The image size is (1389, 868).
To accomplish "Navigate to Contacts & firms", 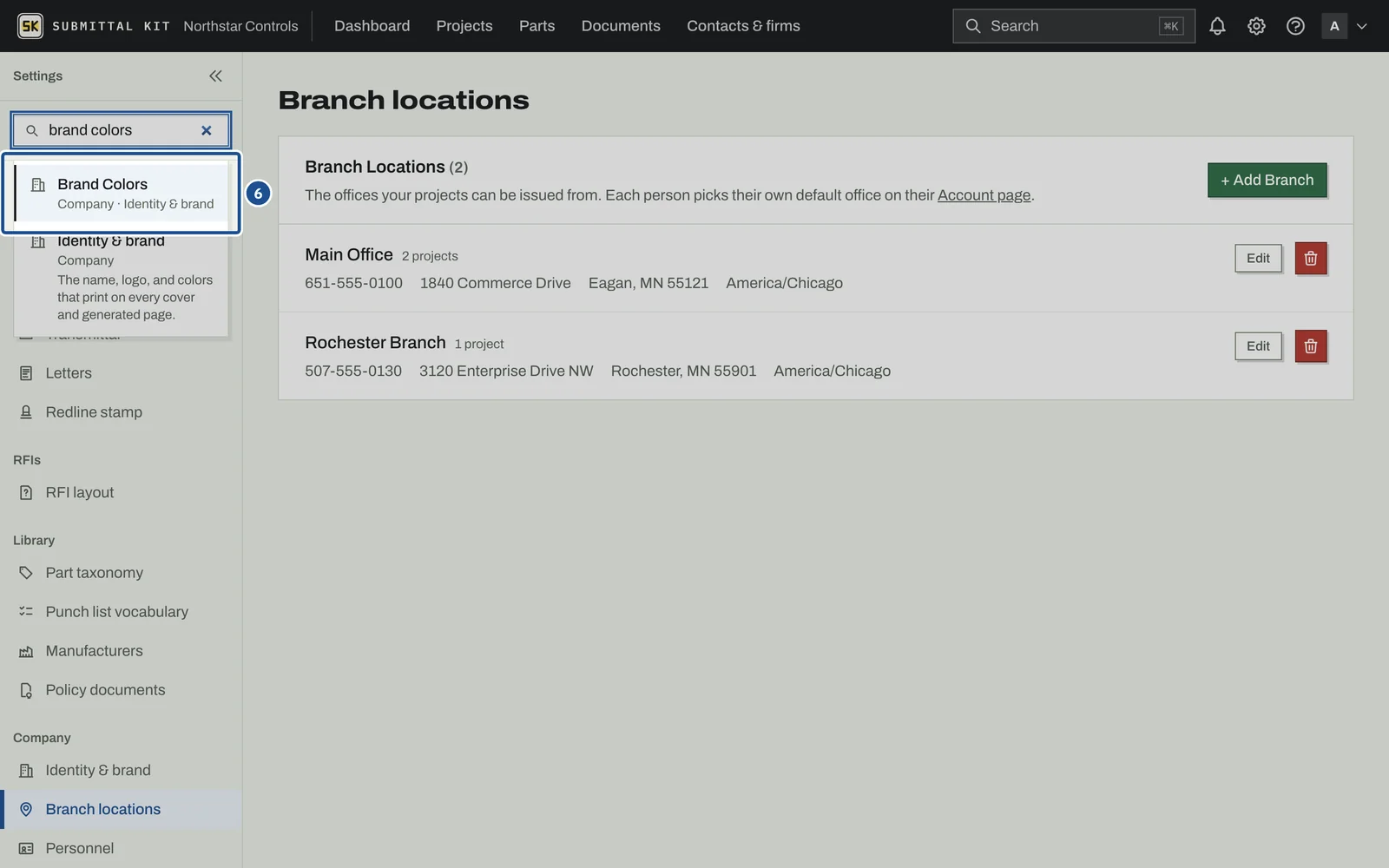I will point(743,26).
